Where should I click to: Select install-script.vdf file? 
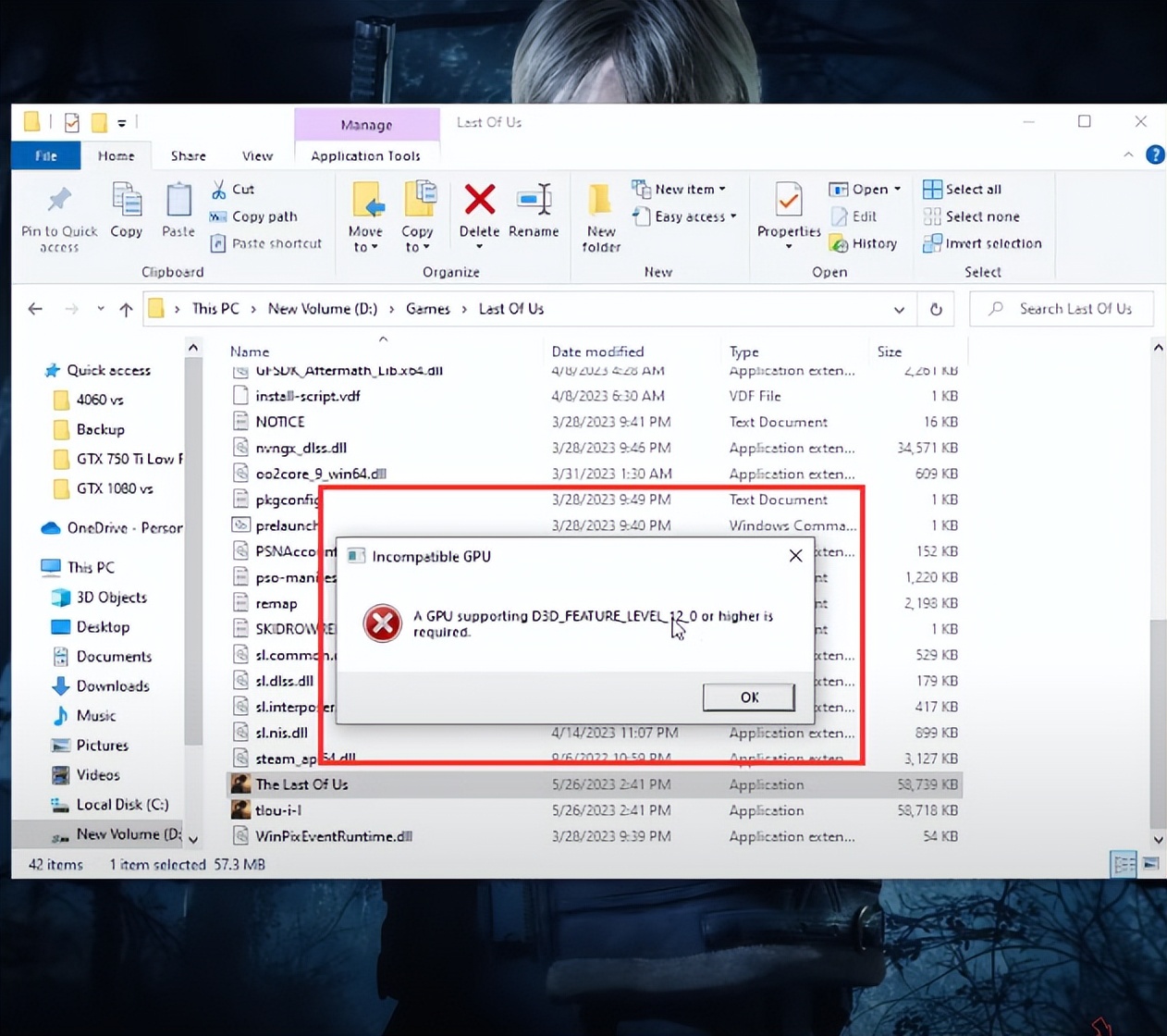pos(594,396)
